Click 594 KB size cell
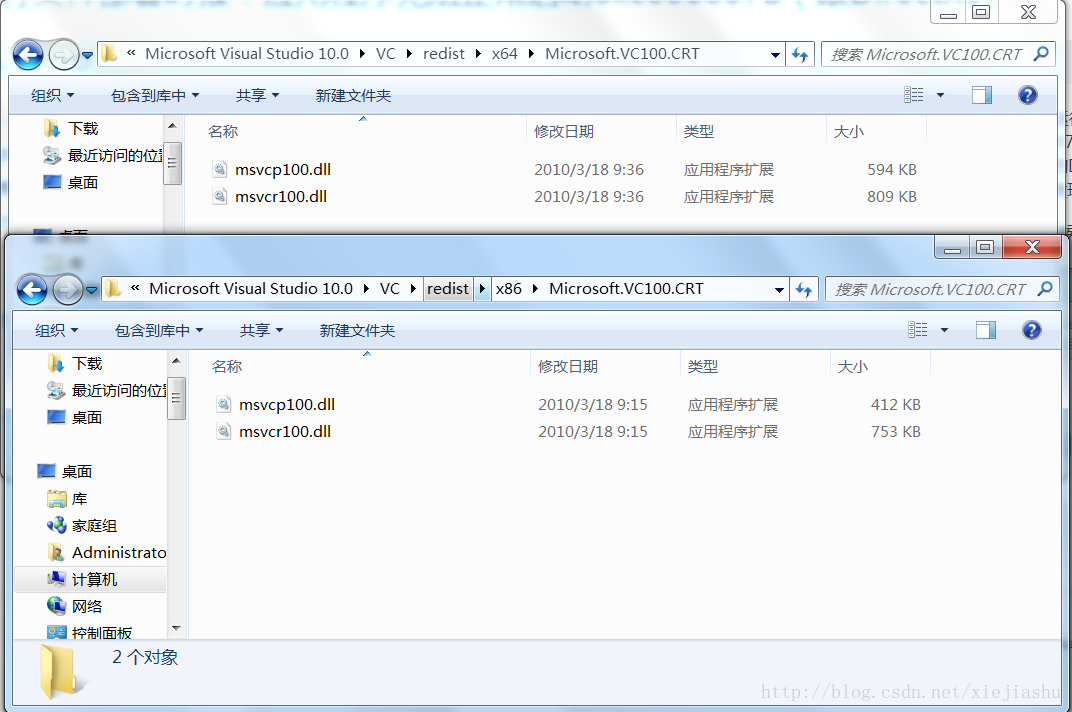 (892, 169)
